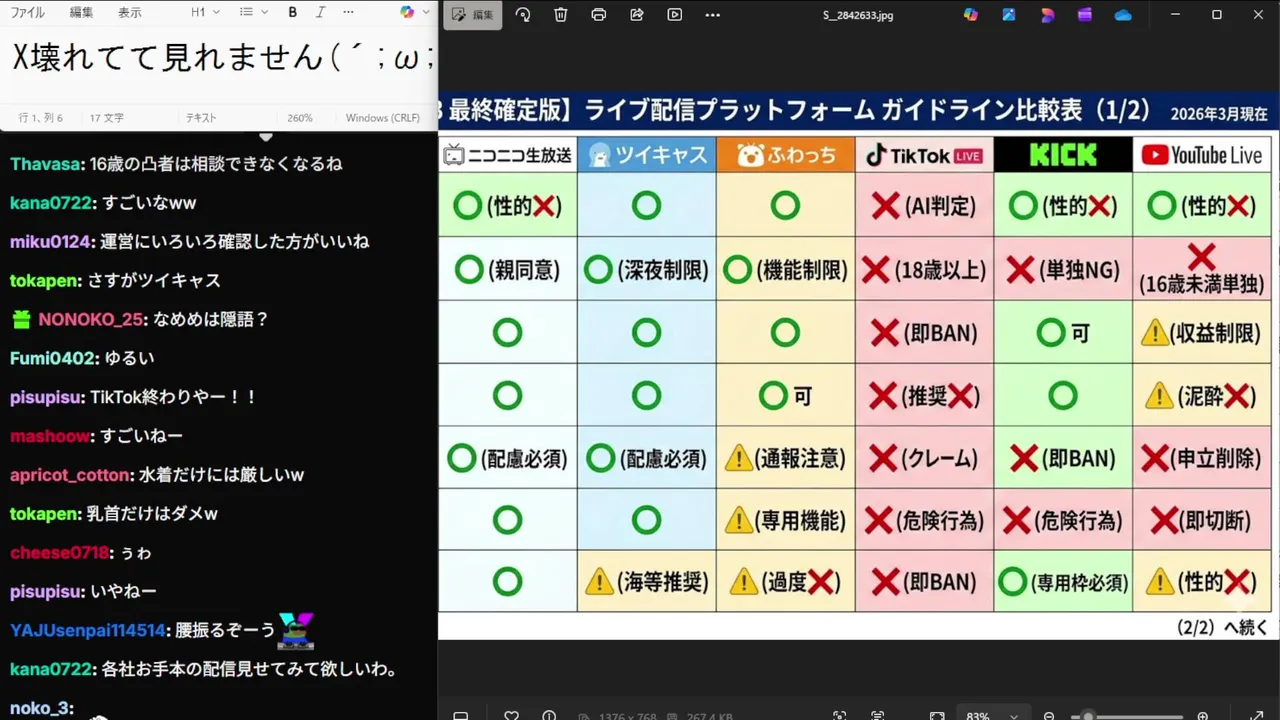Toggle the filmstrip icon in Photos bottom bar
This screenshot has width=1280, height=720.
tap(461, 716)
